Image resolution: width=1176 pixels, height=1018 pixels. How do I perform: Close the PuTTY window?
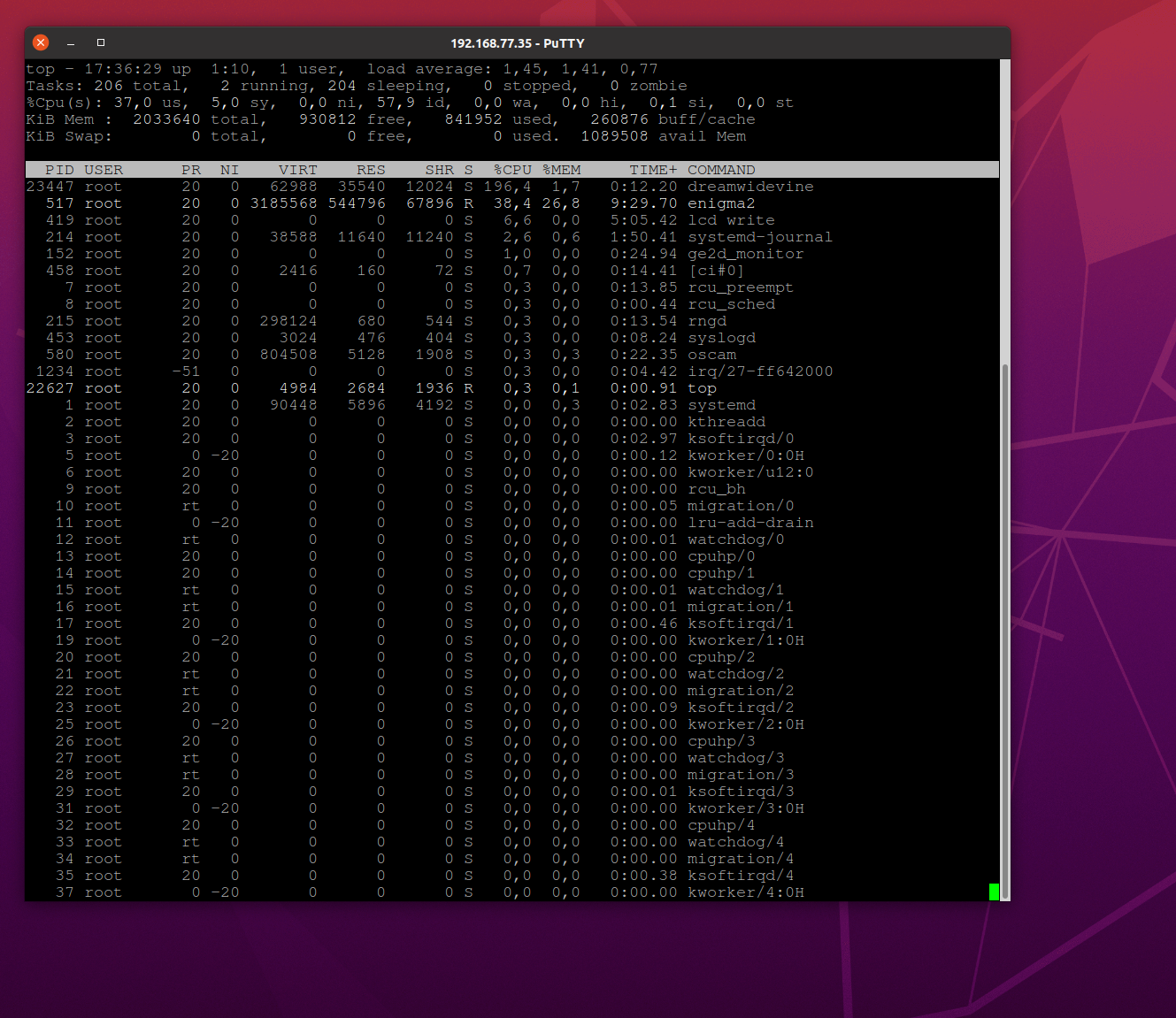(41, 42)
